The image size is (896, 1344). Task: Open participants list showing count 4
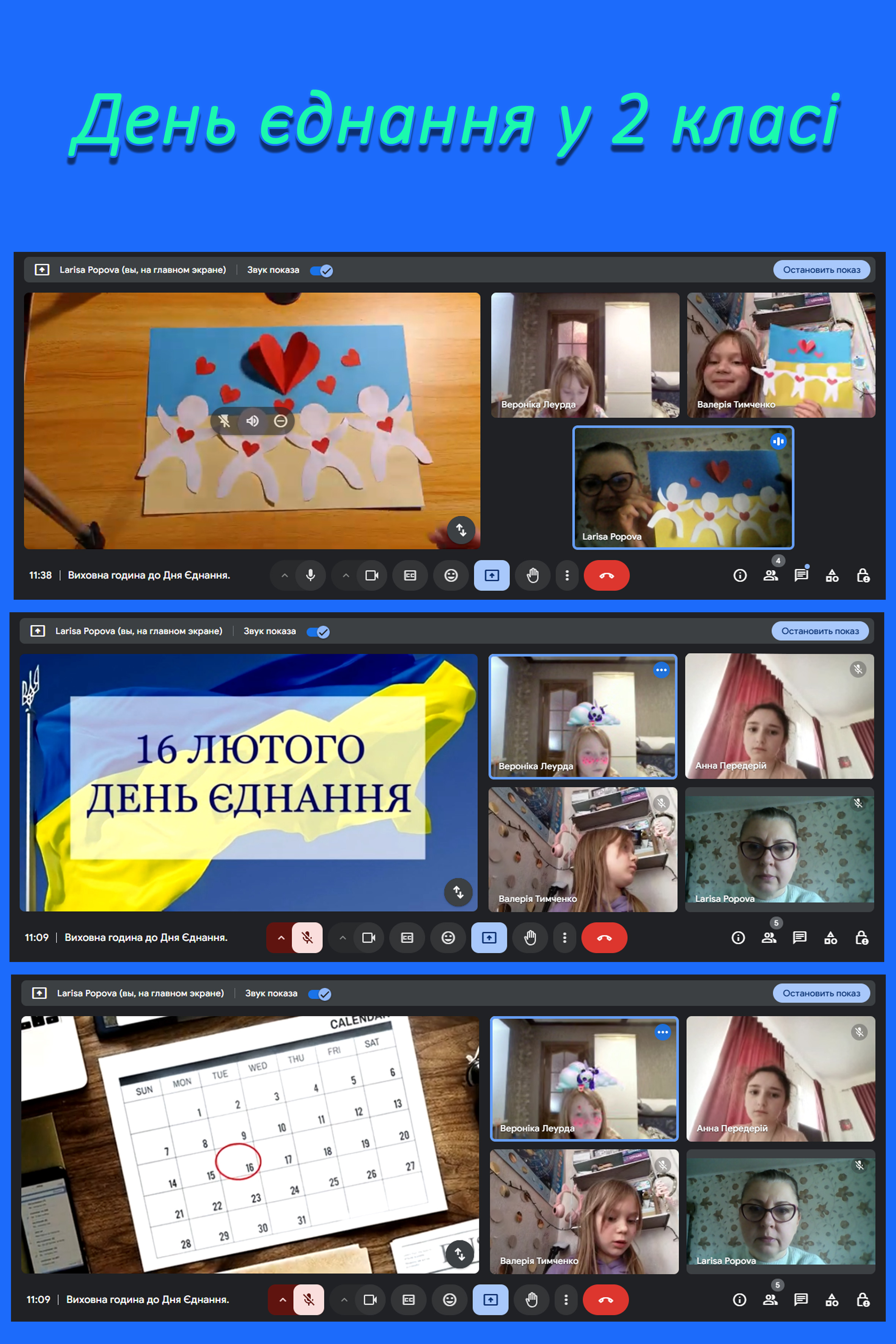click(x=770, y=575)
